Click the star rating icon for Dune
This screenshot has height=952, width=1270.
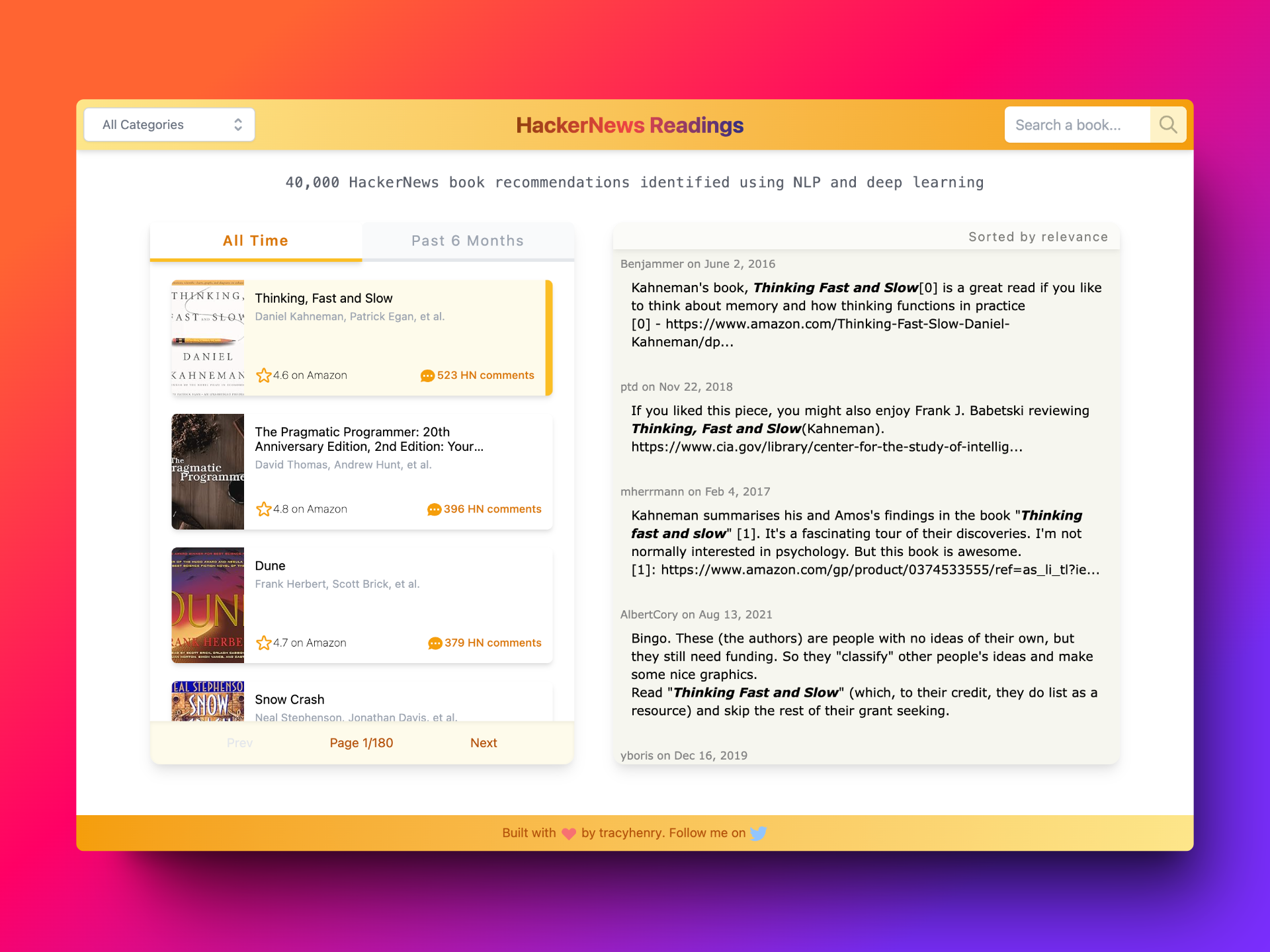[263, 643]
